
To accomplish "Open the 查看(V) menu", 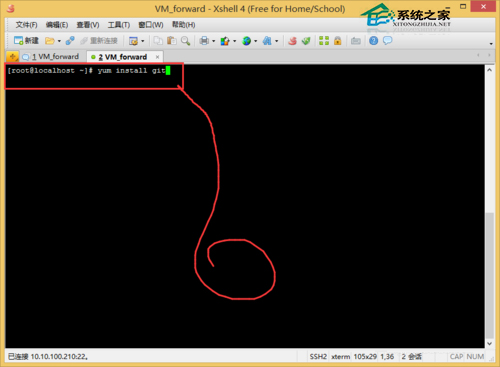I will click(x=88, y=25).
